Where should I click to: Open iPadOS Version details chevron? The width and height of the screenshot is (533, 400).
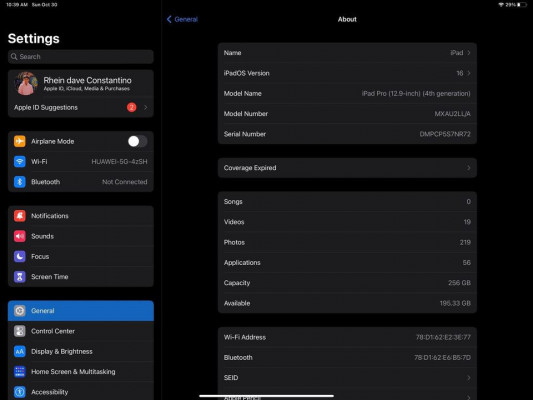point(469,73)
